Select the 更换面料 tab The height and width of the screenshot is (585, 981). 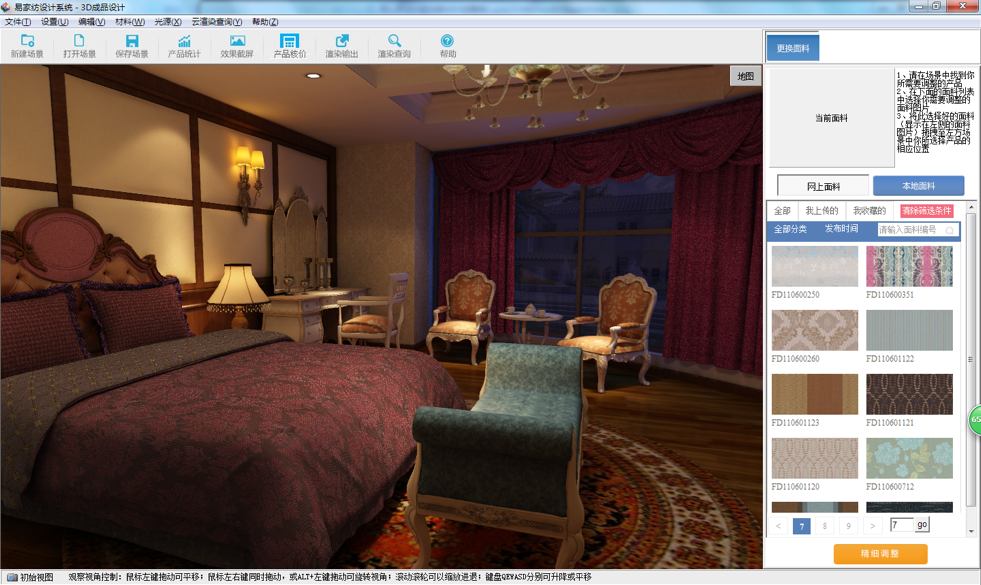793,48
